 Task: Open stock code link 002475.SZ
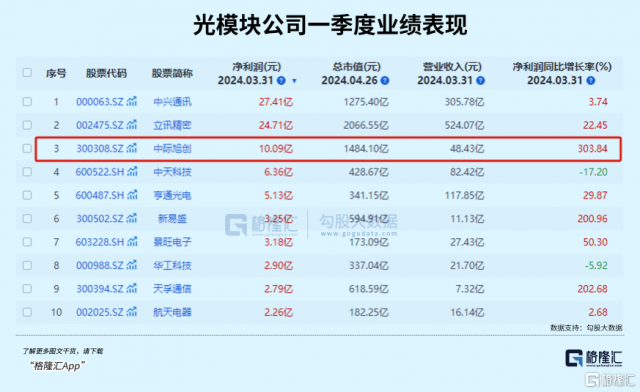pyautogui.click(x=100, y=125)
